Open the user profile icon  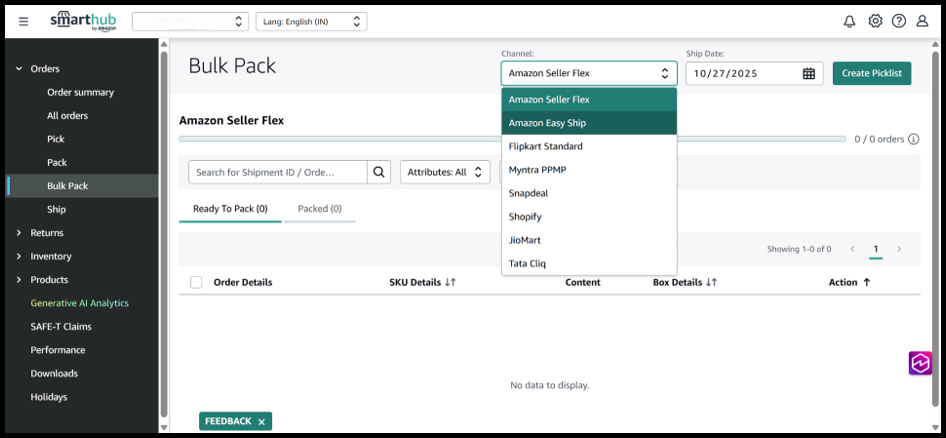click(922, 21)
